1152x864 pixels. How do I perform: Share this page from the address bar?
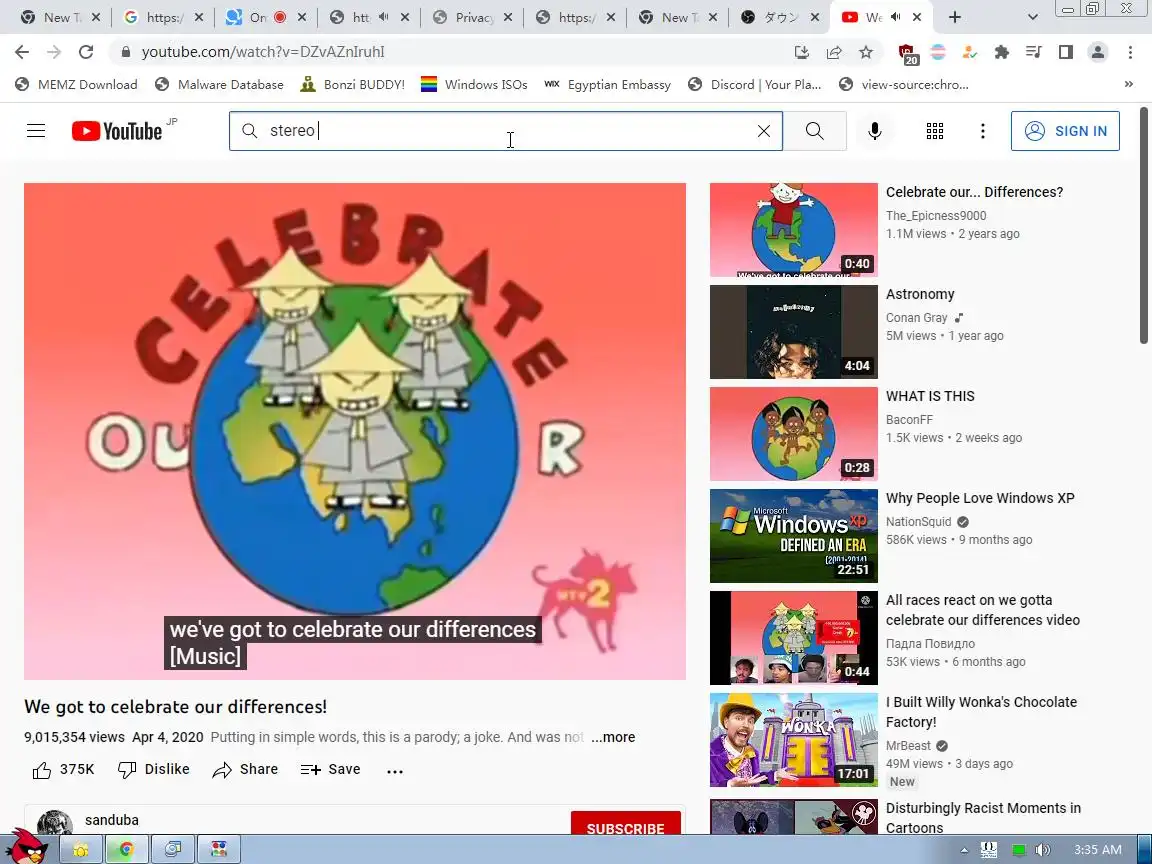[834, 52]
